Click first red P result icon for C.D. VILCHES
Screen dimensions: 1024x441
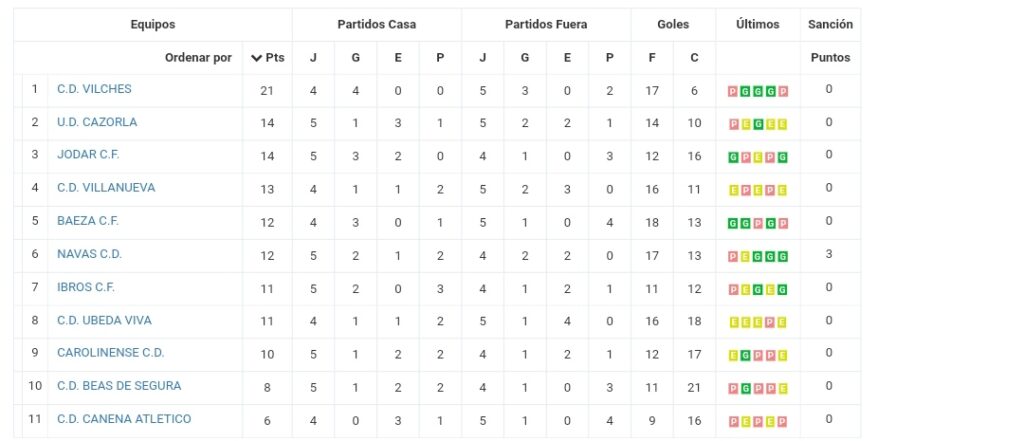pos(733,91)
